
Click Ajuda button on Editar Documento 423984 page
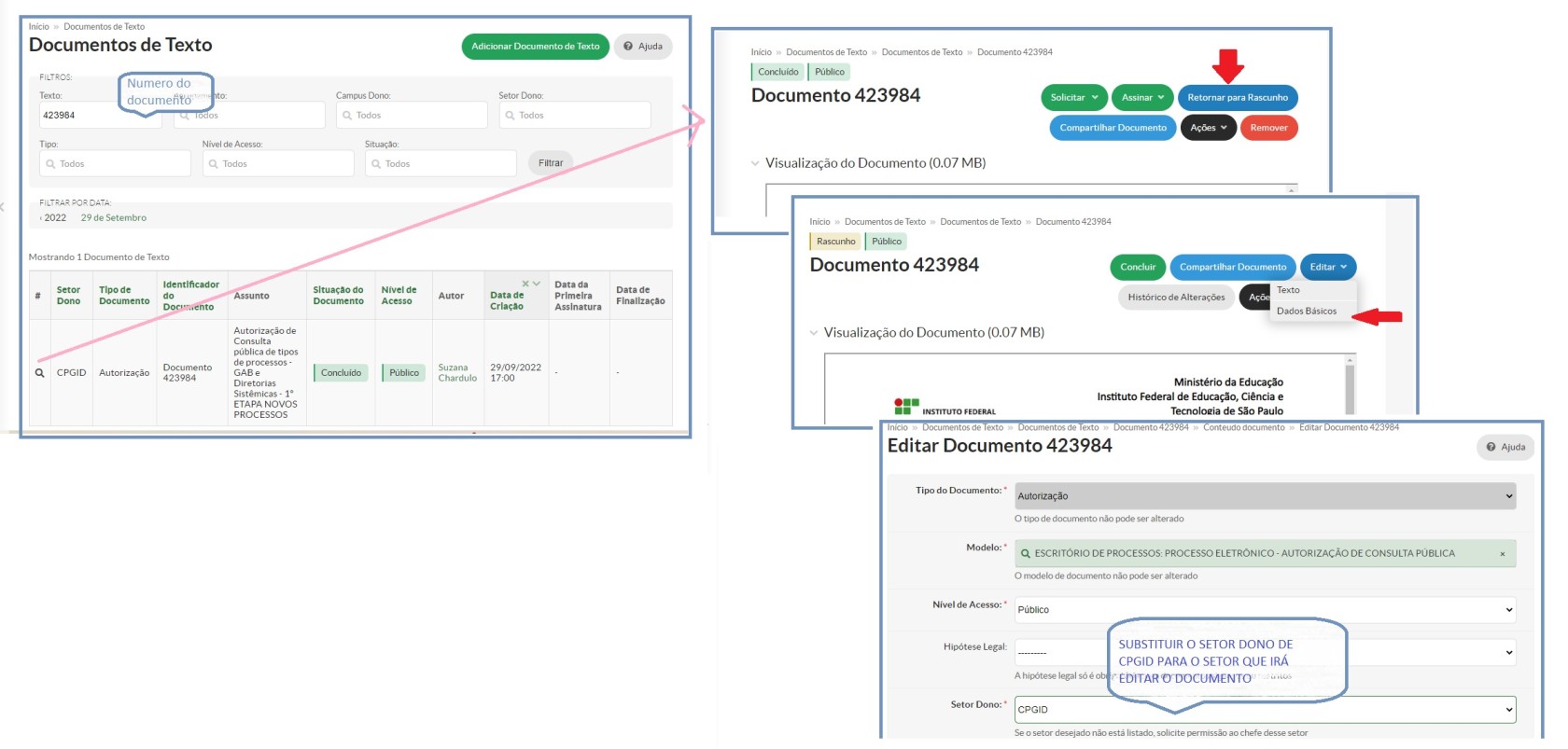coord(1505,448)
